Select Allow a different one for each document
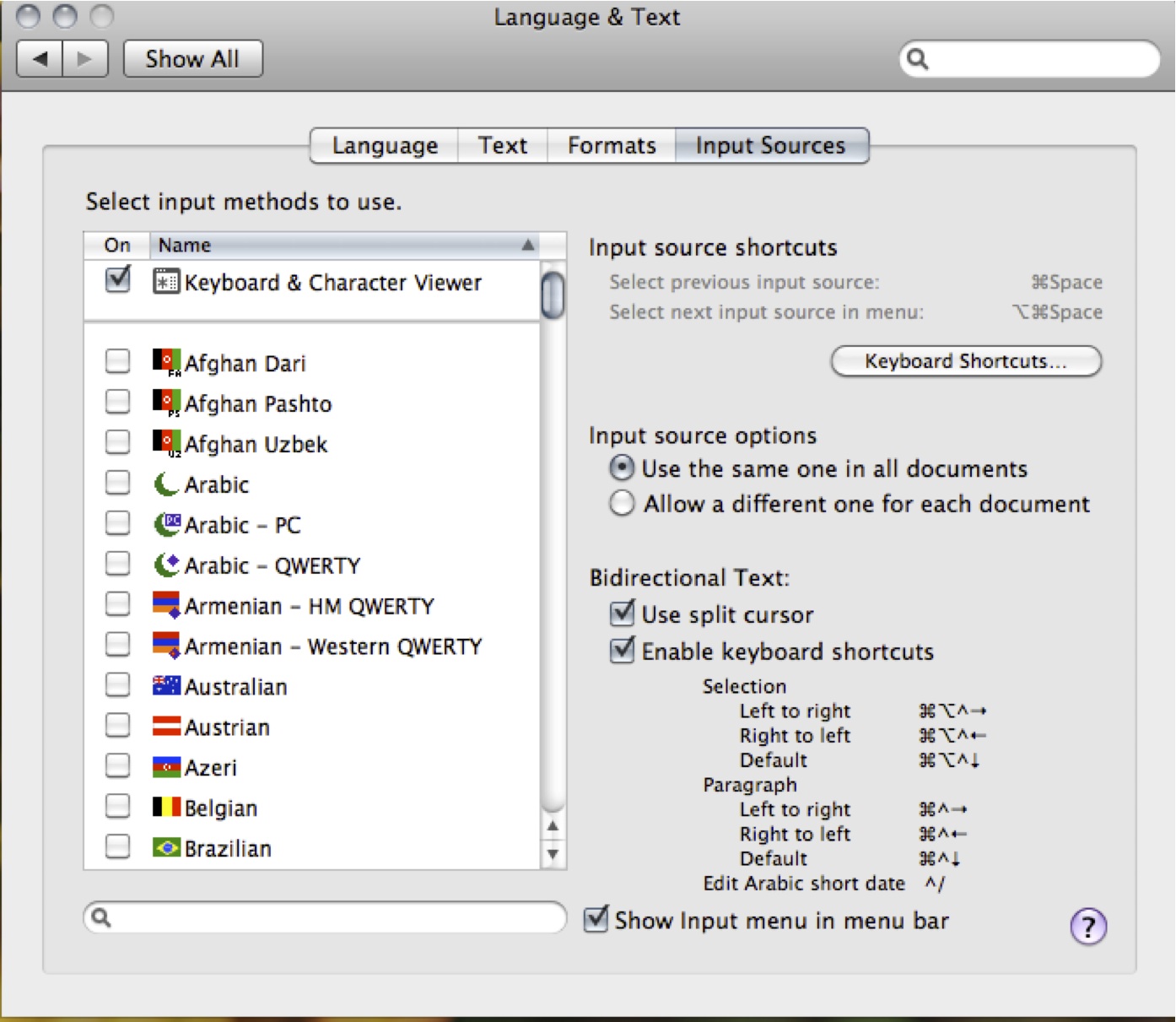This screenshot has width=1176, height=1022. tap(623, 503)
